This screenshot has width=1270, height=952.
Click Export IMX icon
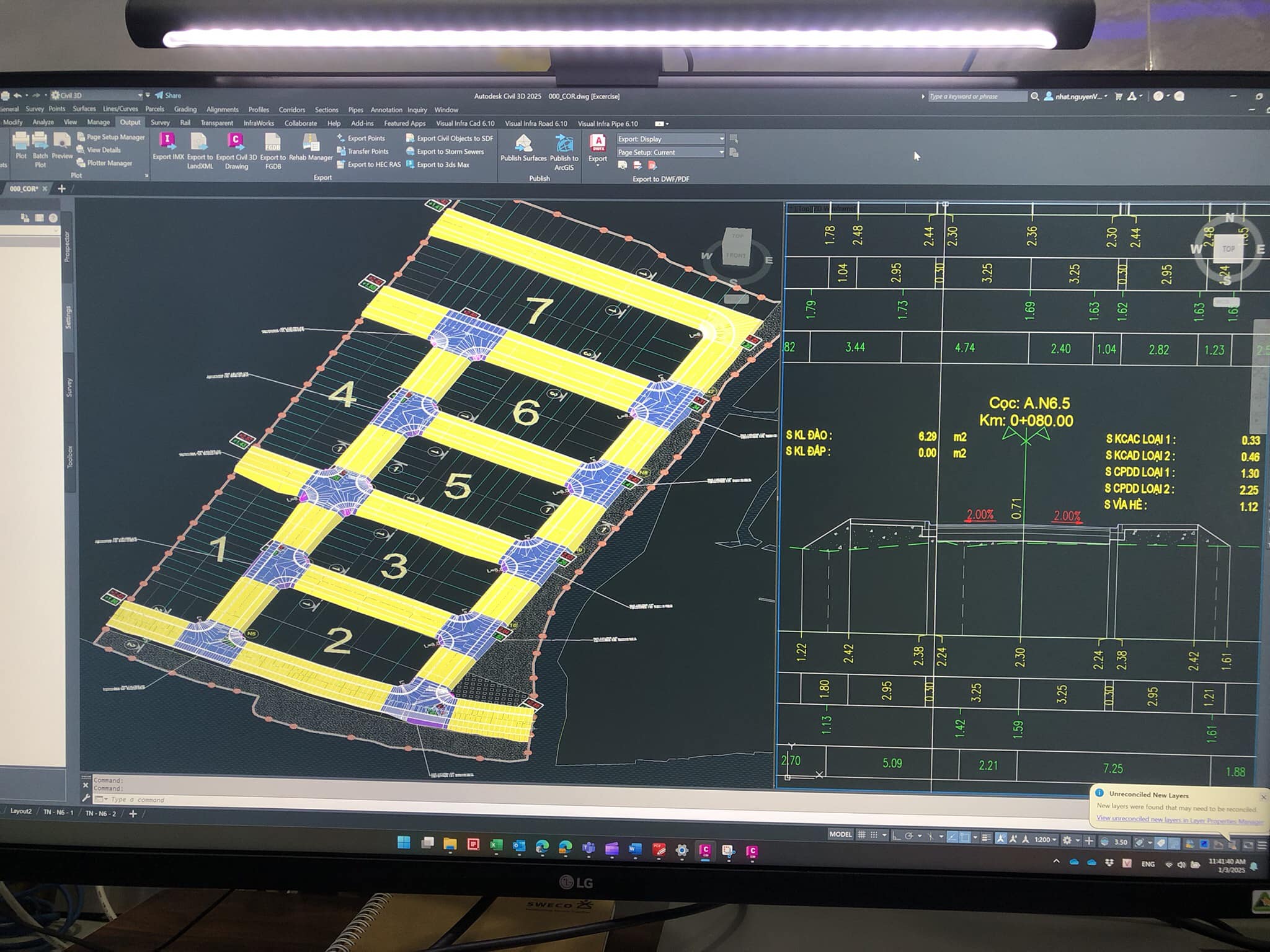point(167,141)
